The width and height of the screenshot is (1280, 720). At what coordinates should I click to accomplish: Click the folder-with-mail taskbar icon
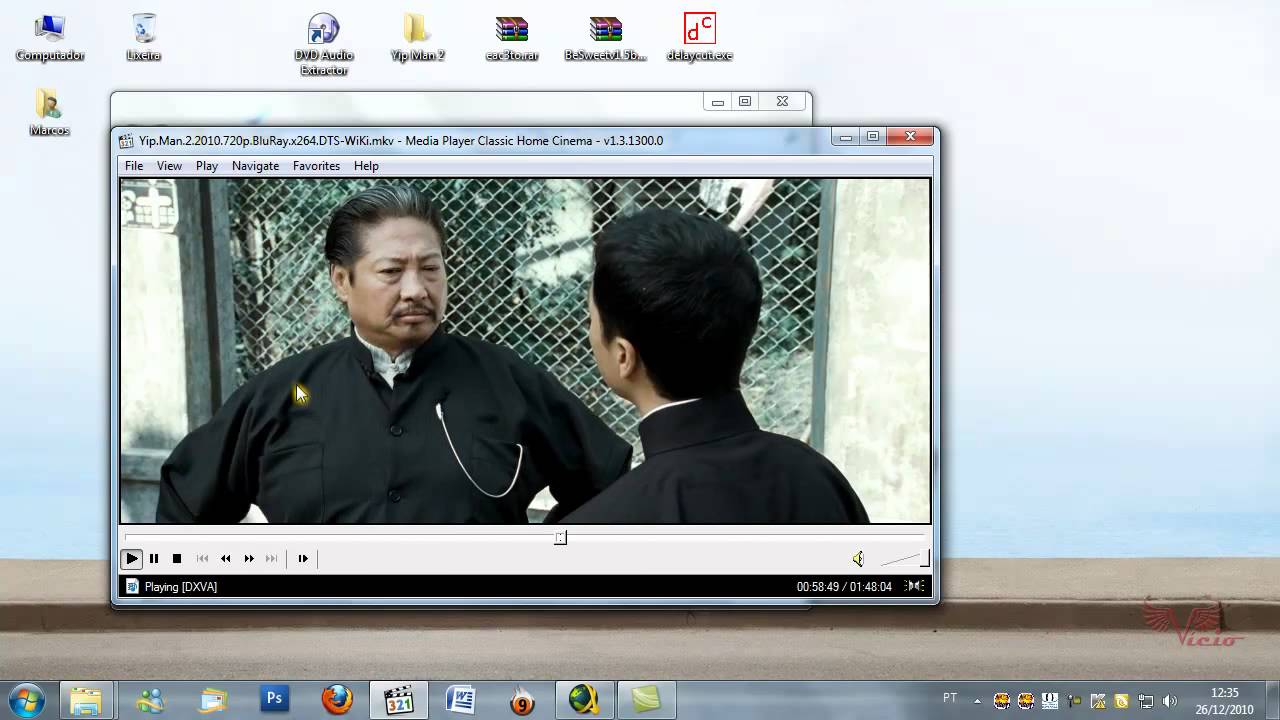[213, 699]
